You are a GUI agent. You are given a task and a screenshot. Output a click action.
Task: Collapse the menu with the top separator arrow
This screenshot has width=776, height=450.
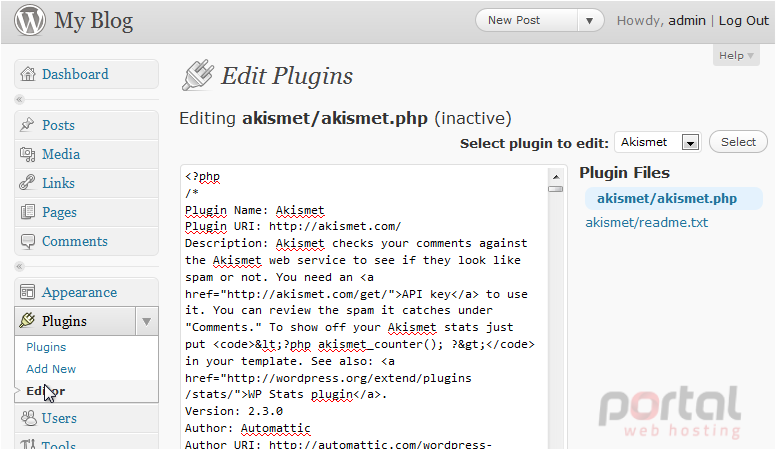(x=19, y=100)
